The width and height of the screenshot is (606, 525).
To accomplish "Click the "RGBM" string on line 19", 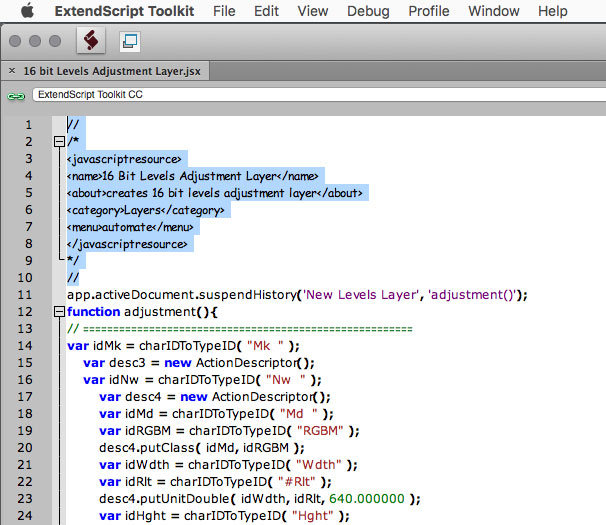I will [x=320, y=431].
